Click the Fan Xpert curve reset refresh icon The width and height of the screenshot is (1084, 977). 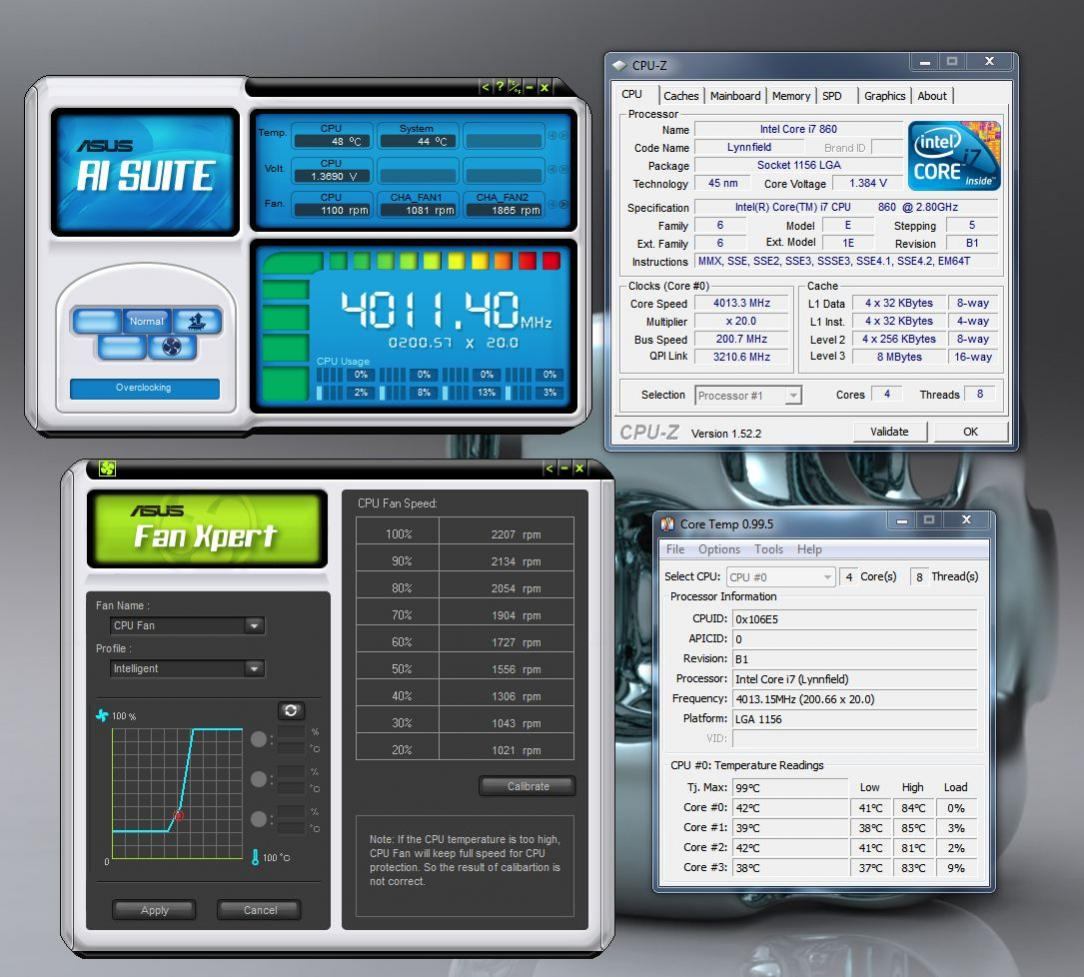coord(291,710)
